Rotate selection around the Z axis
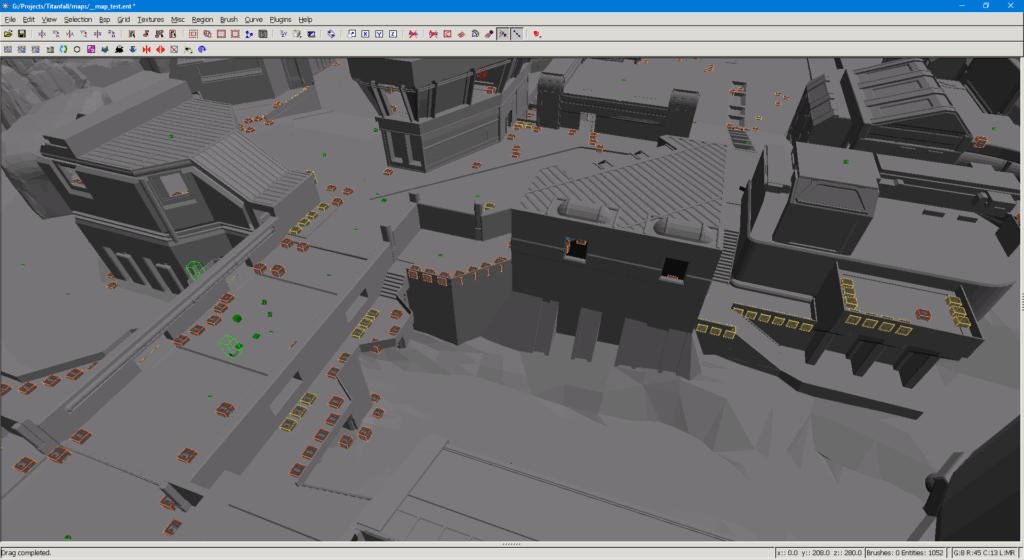Viewport: 1024px width, 560px height. 112,34
